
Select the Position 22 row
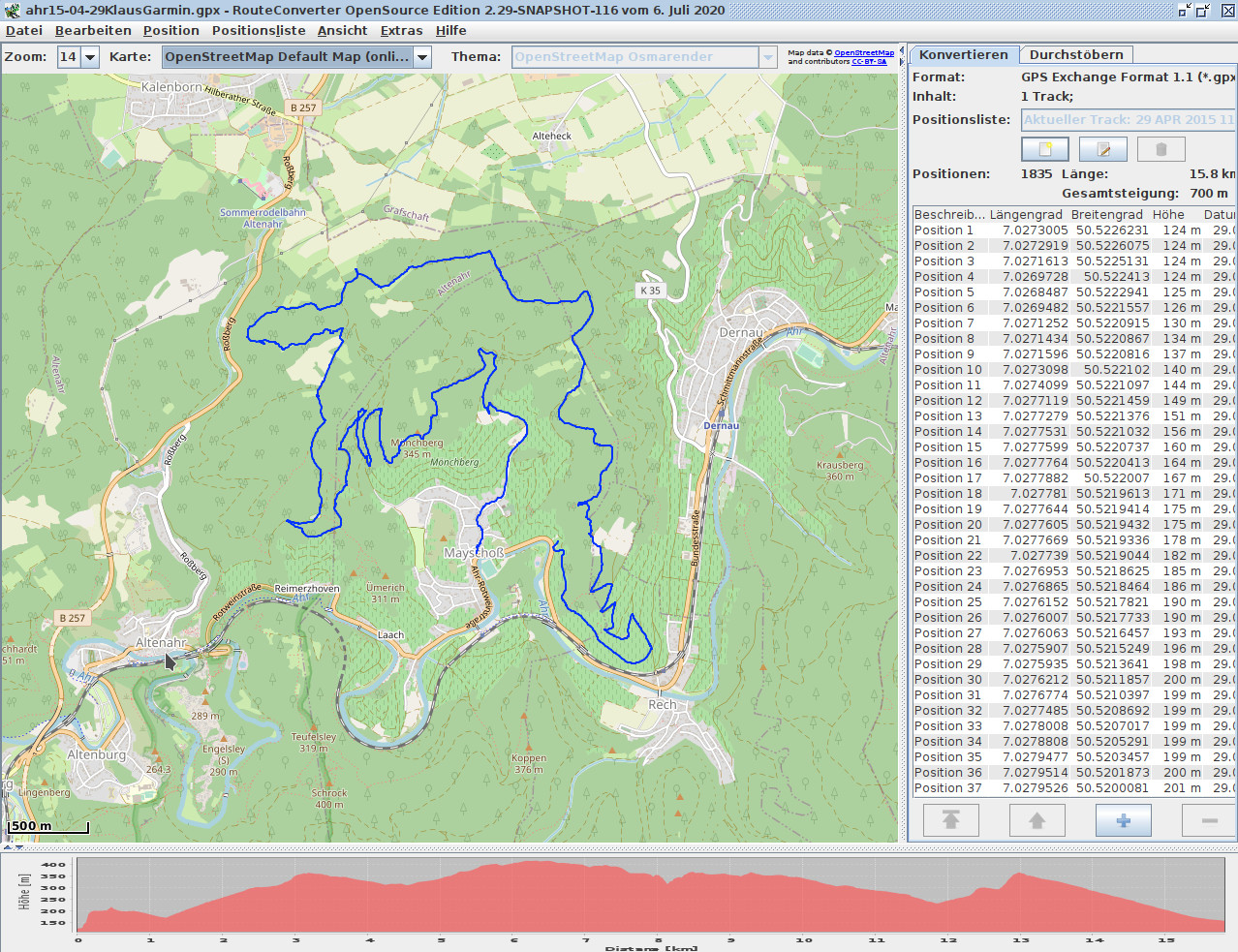tap(1074, 556)
